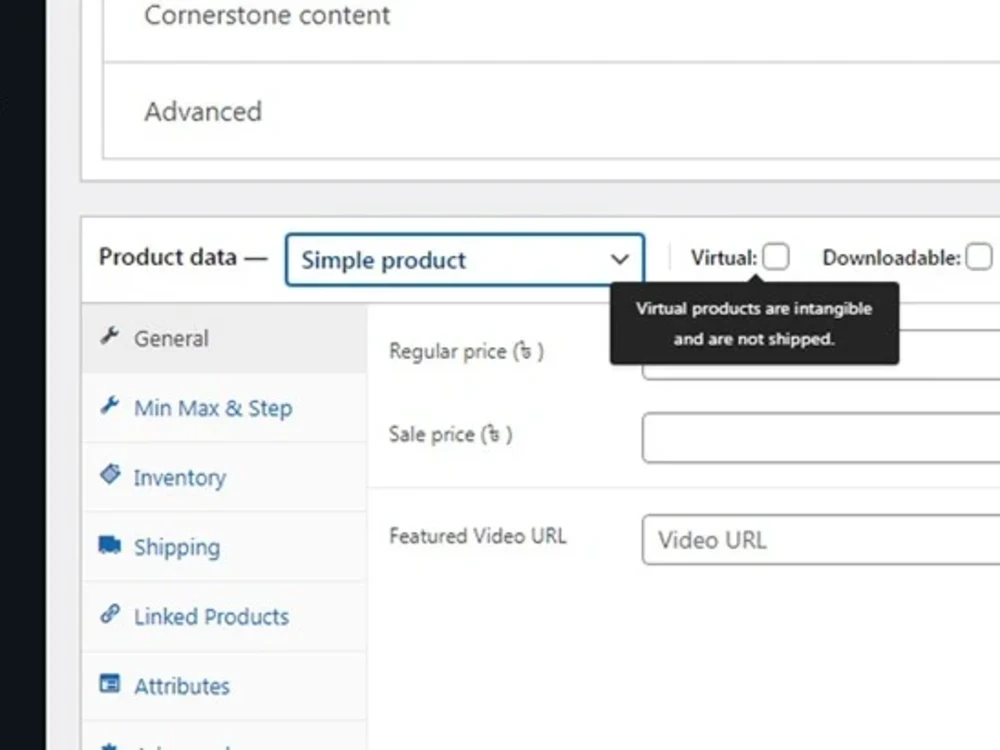Tick the Downloadable checkbox
Viewport: 1000px width, 750px height.
point(979,258)
